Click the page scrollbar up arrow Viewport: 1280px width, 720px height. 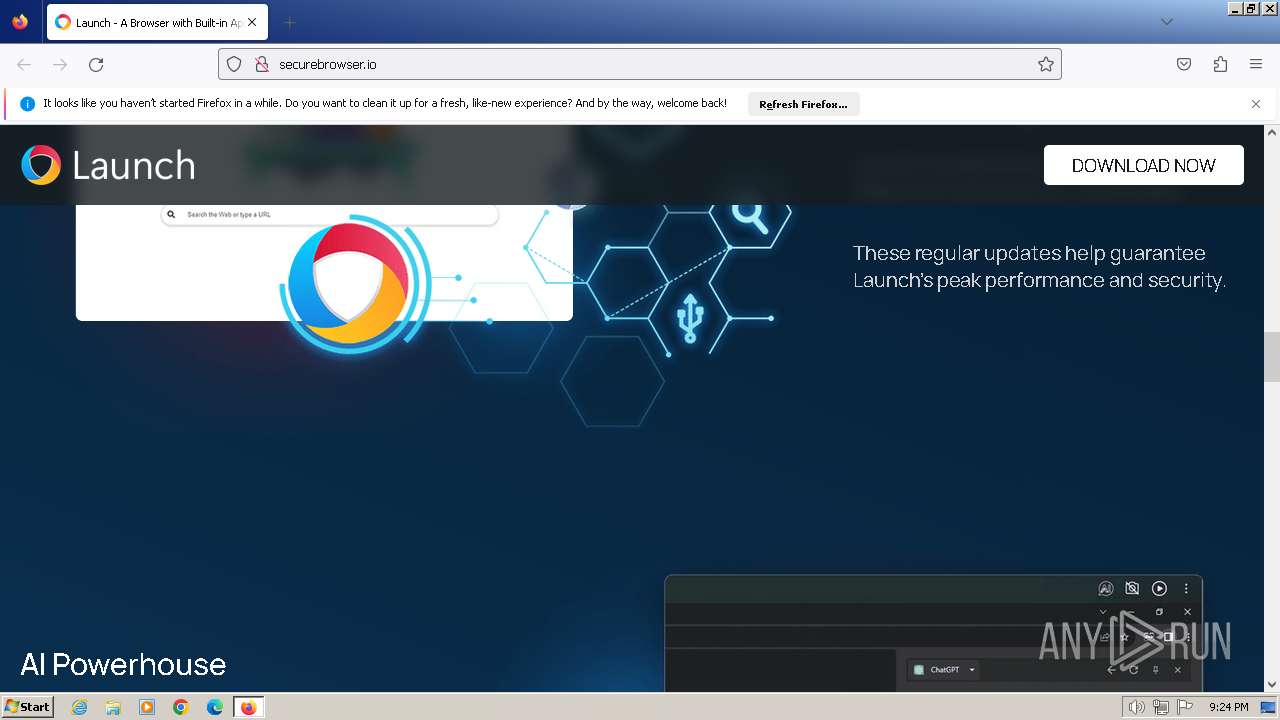pyautogui.click(x=1272, y=132)
